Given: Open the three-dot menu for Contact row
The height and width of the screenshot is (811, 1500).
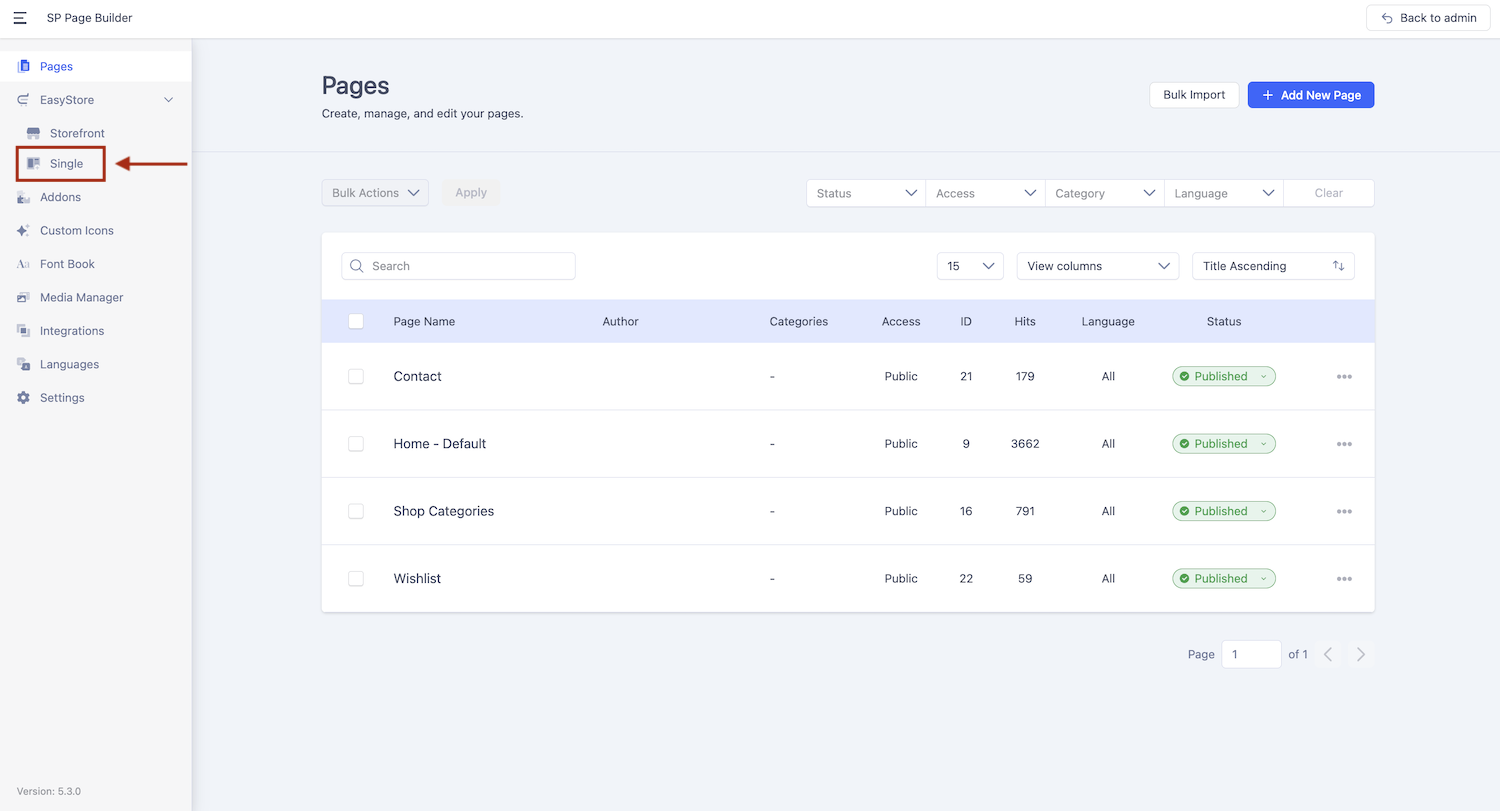Looking at the screenshot, I should 1344,377.
